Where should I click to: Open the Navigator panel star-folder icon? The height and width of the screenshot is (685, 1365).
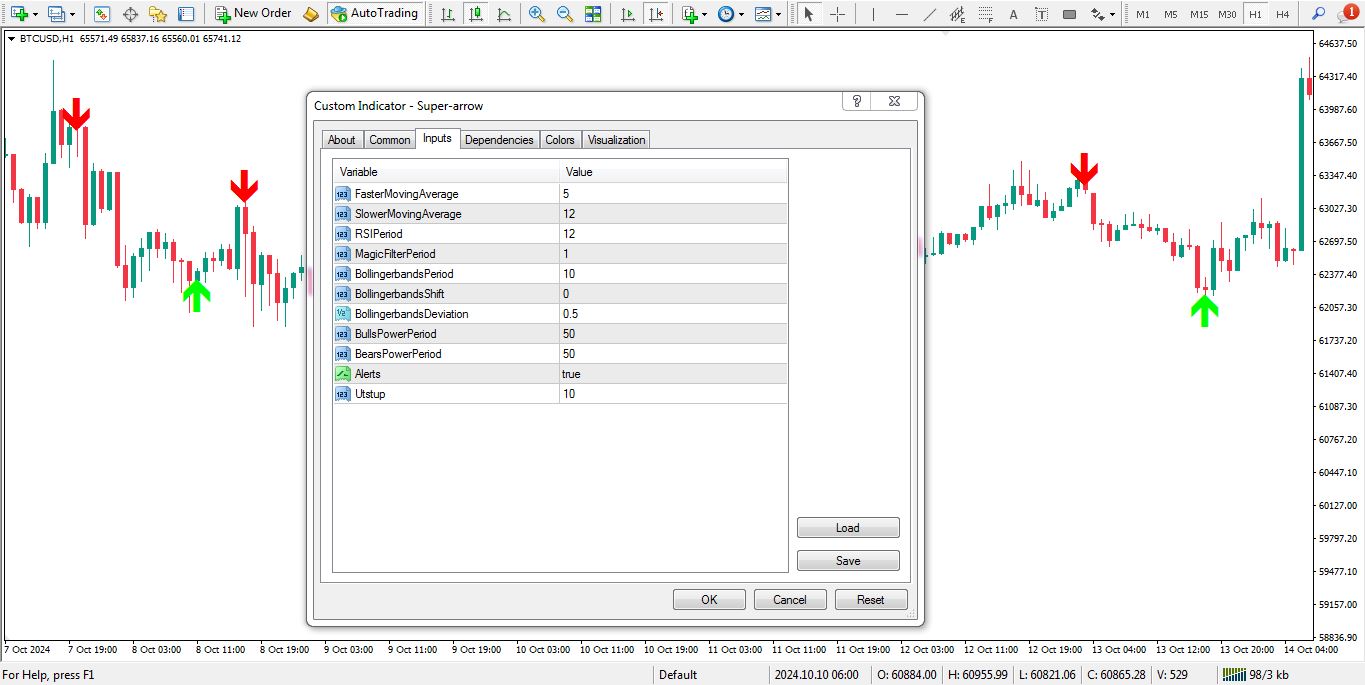tap(157, 14)
